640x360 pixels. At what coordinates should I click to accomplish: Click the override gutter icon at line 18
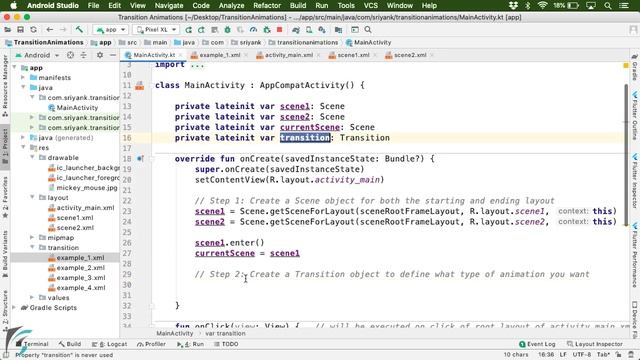pyautogui.click(x=140, y=158)
